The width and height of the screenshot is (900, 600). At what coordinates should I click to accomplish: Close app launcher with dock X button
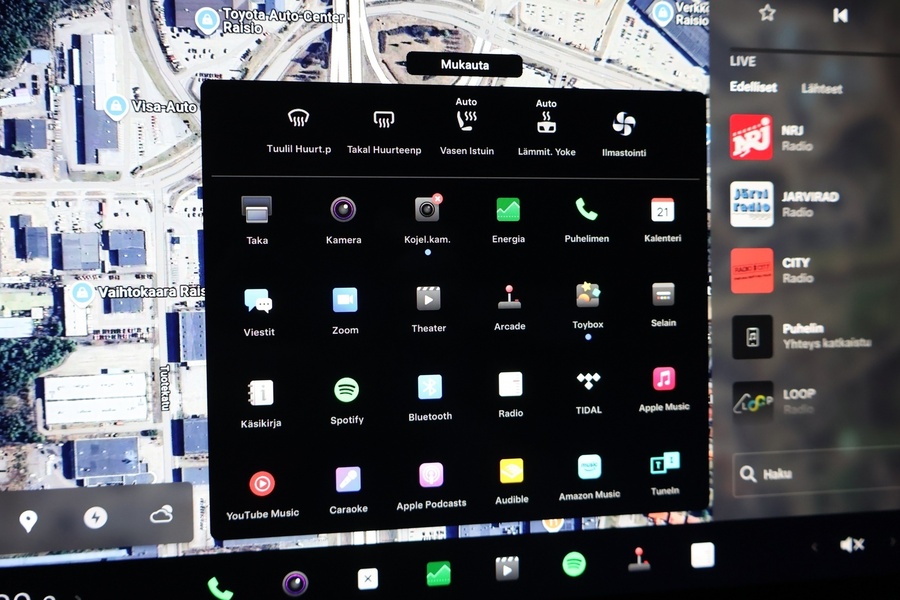(x=367, y=579)
